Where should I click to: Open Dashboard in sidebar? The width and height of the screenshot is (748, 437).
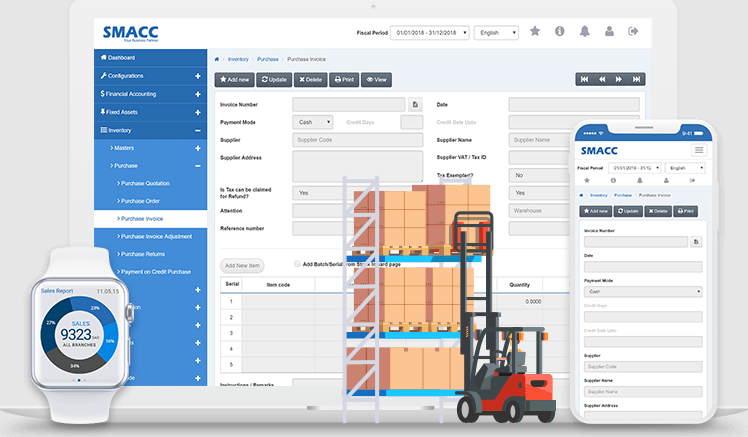click(151, 58)
